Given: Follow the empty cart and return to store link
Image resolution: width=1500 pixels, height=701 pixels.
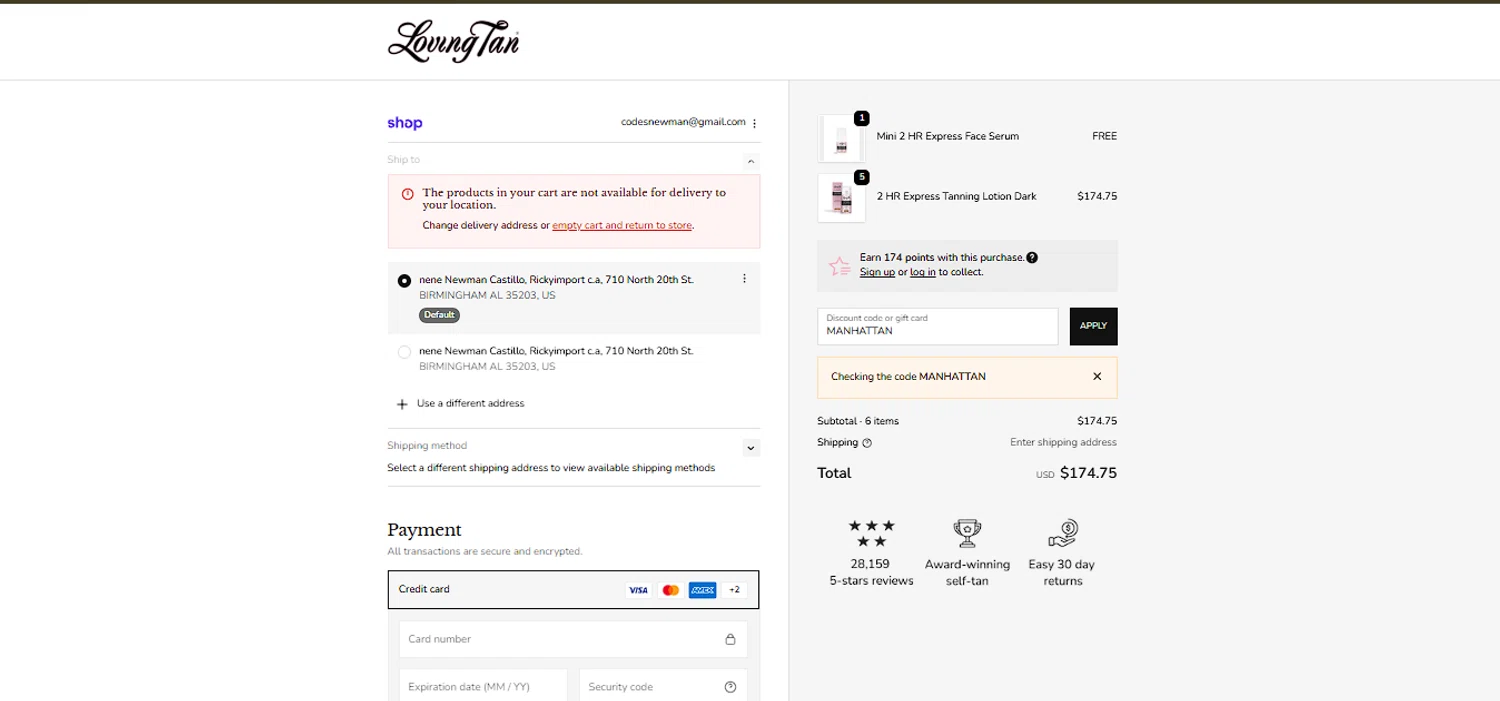Looking at the screenshot, I should click(x=622, y=226).
